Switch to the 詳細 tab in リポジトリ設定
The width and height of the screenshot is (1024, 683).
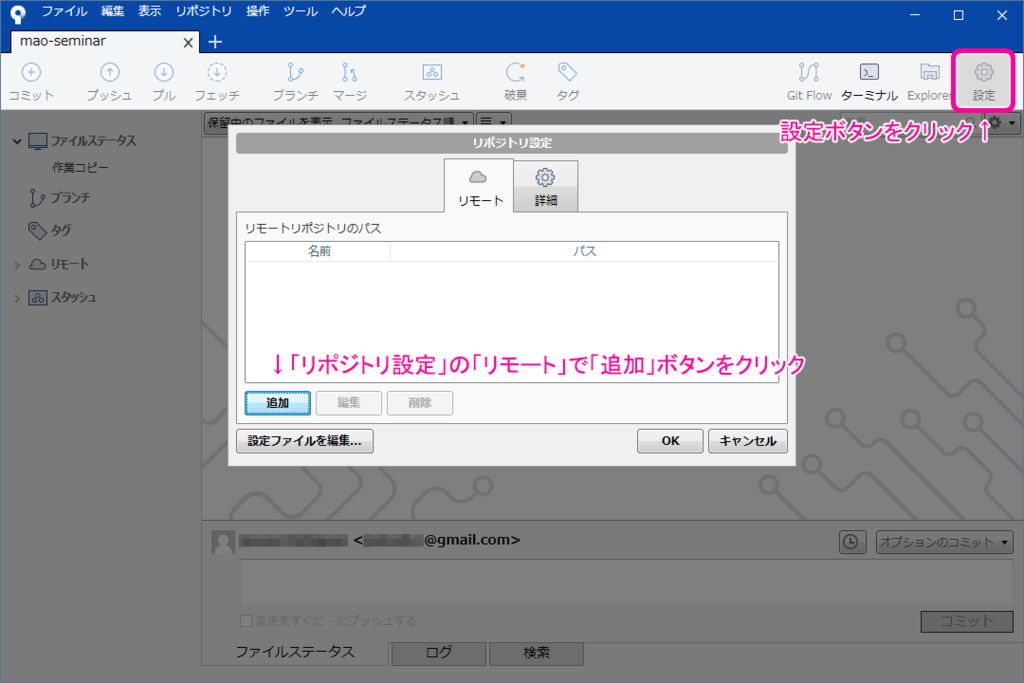click(x=546, y=185)
